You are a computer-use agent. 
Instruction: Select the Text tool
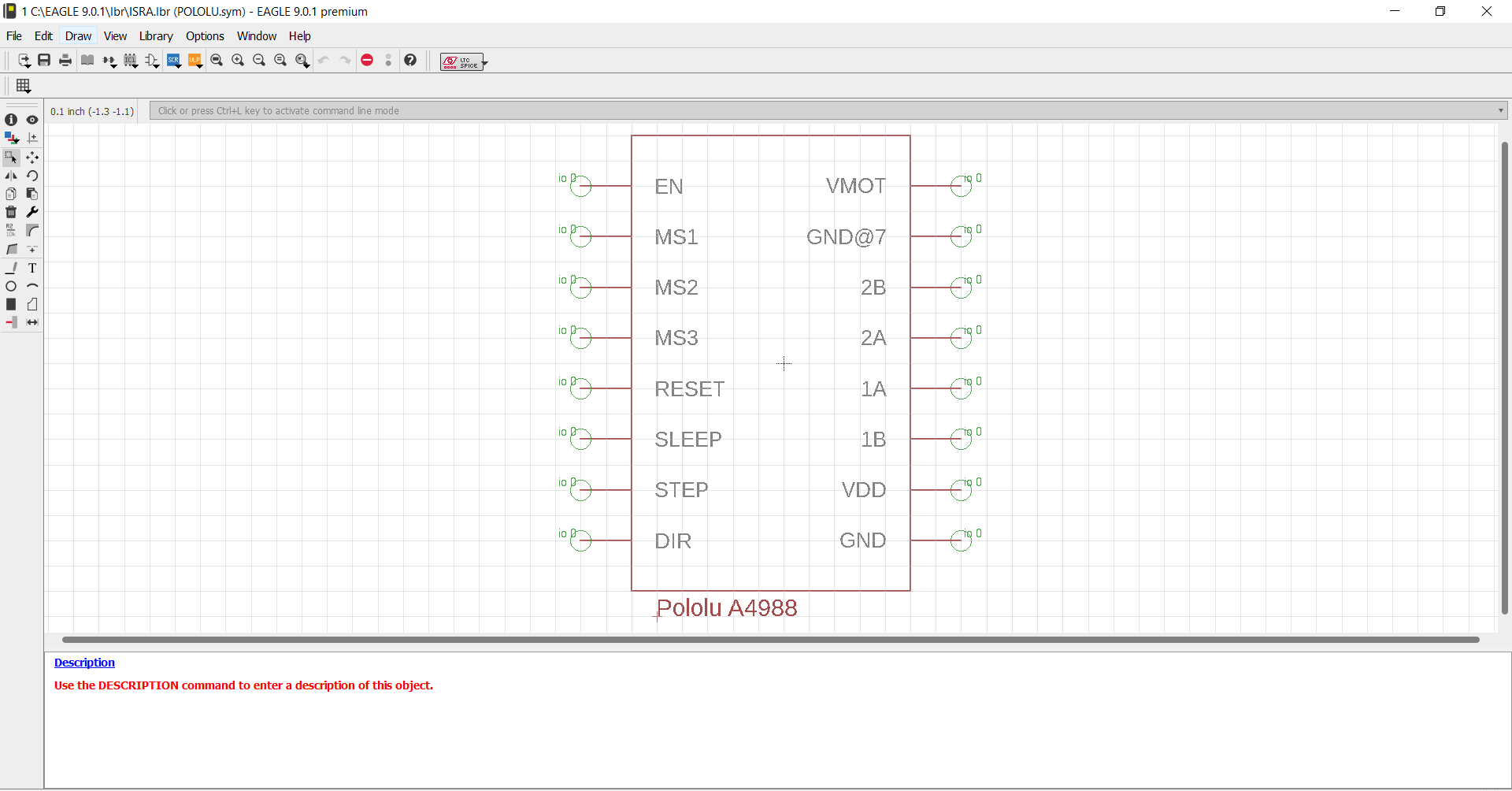tap(32, 268)
